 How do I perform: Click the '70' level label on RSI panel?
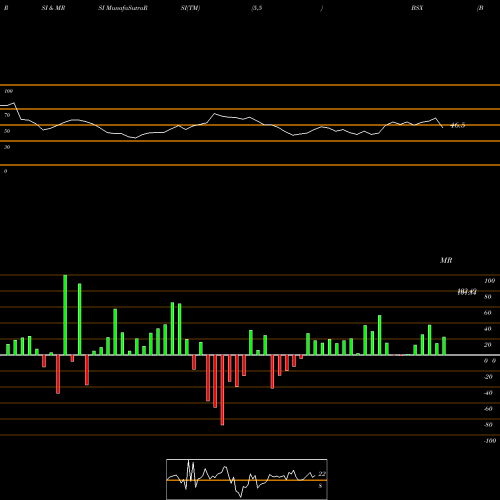7,115
